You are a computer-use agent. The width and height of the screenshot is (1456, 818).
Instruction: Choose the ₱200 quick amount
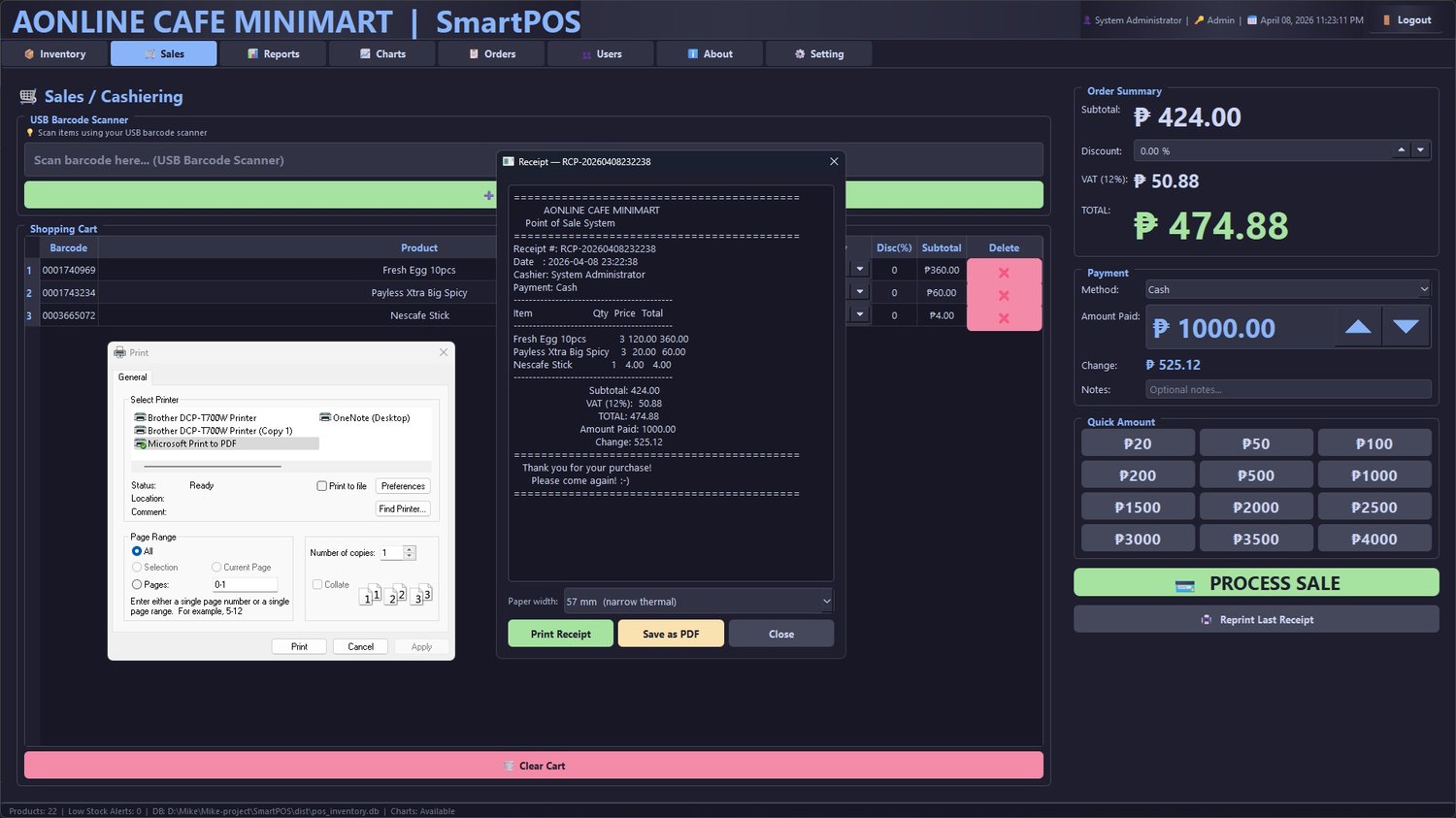click(1138, 475)
